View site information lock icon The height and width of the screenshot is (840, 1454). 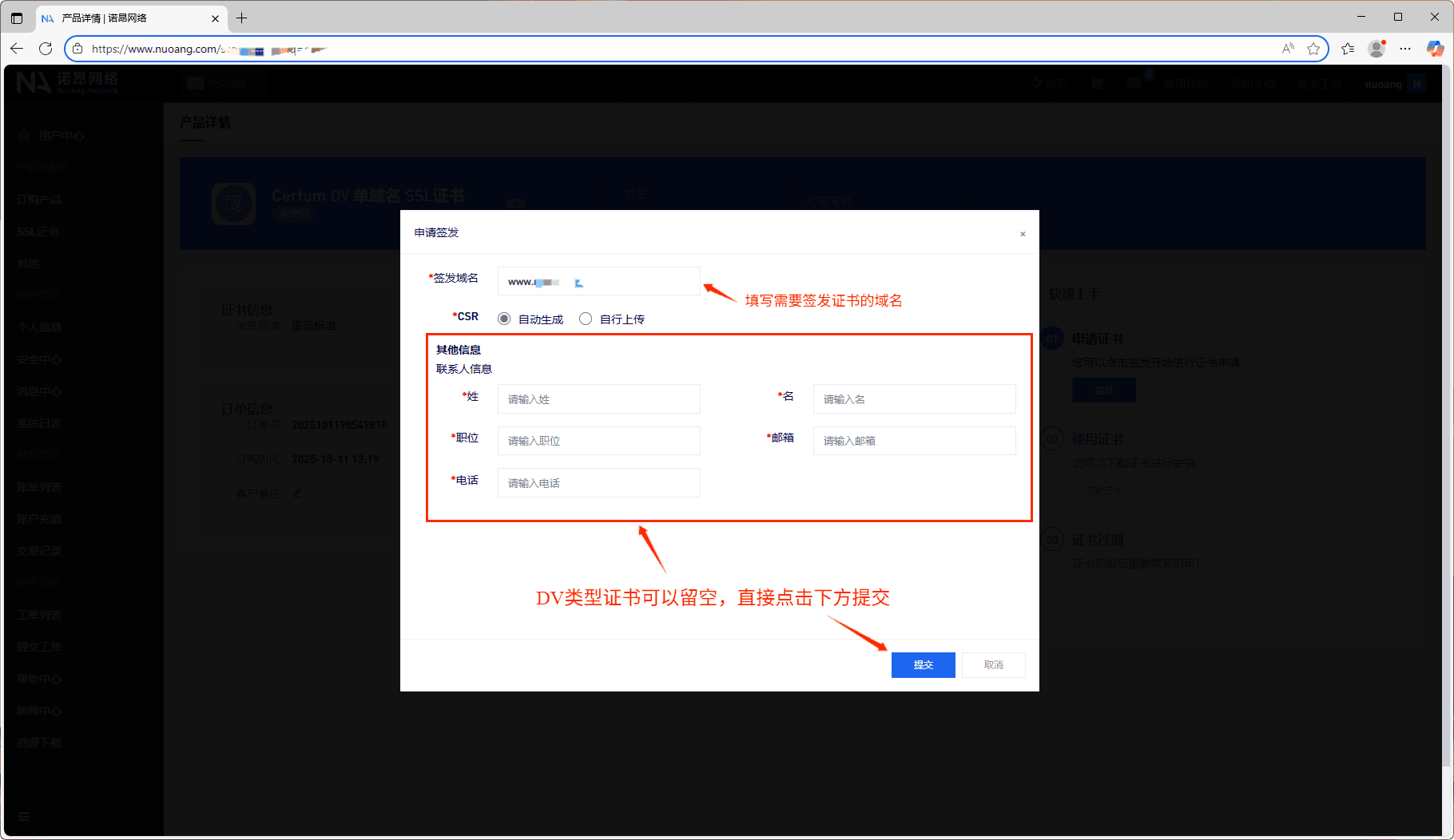(77, 49)
